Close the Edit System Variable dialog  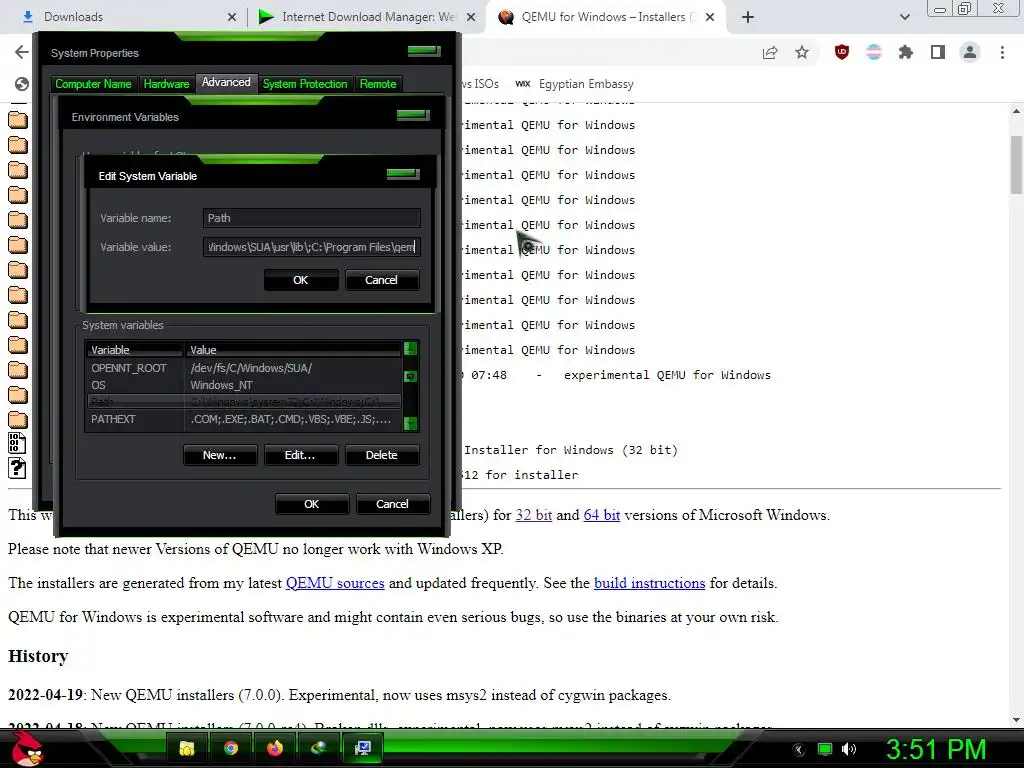402,174
